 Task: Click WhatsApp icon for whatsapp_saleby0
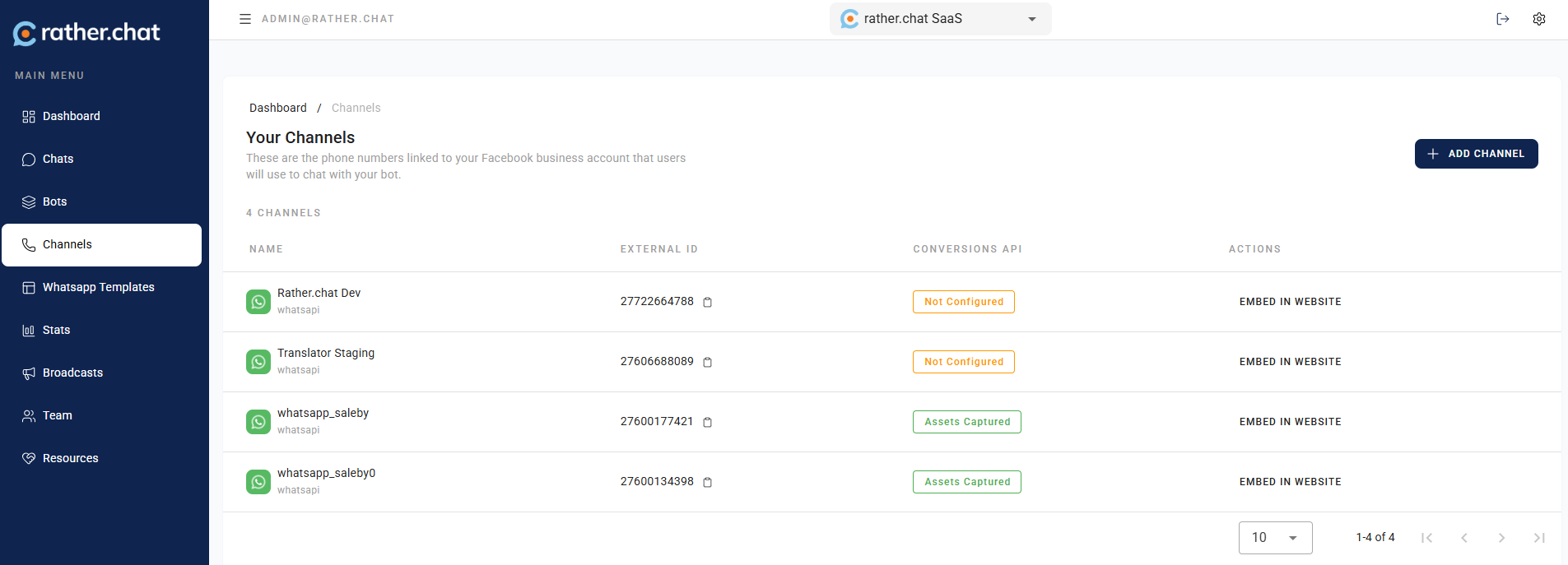click(x=258, y=482)
